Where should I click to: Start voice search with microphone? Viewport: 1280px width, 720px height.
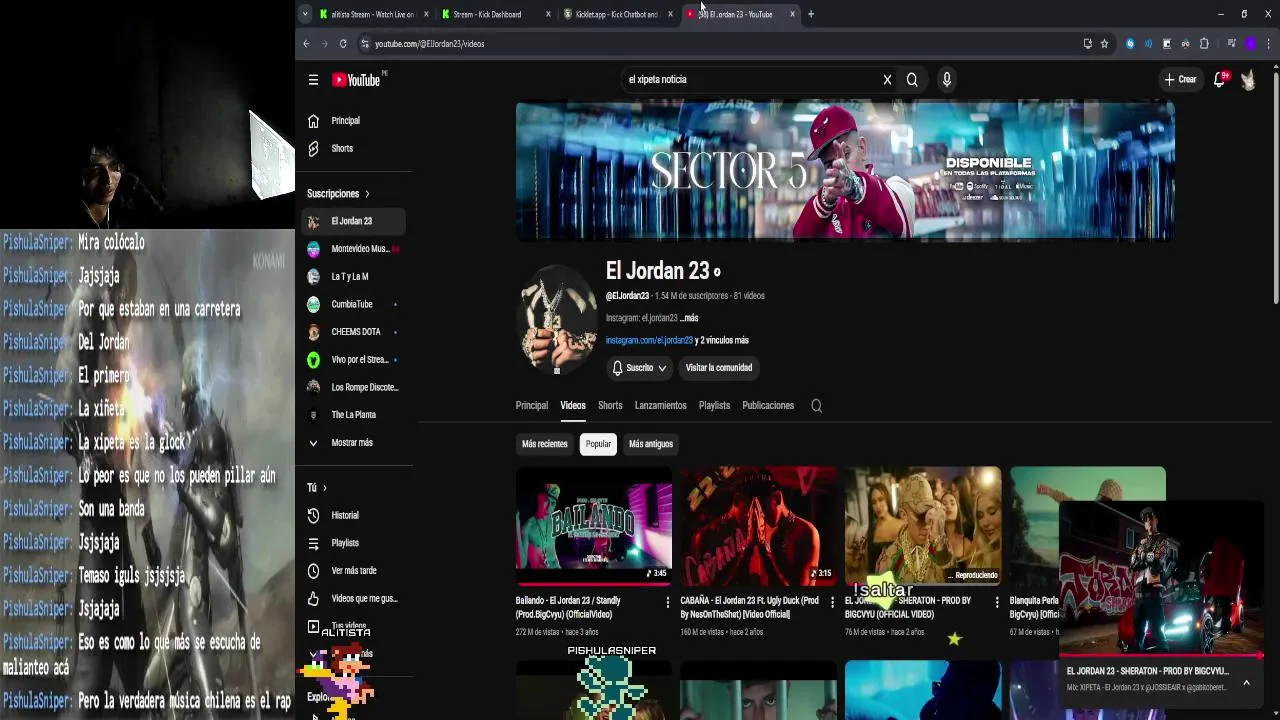[x=946, y=80]
